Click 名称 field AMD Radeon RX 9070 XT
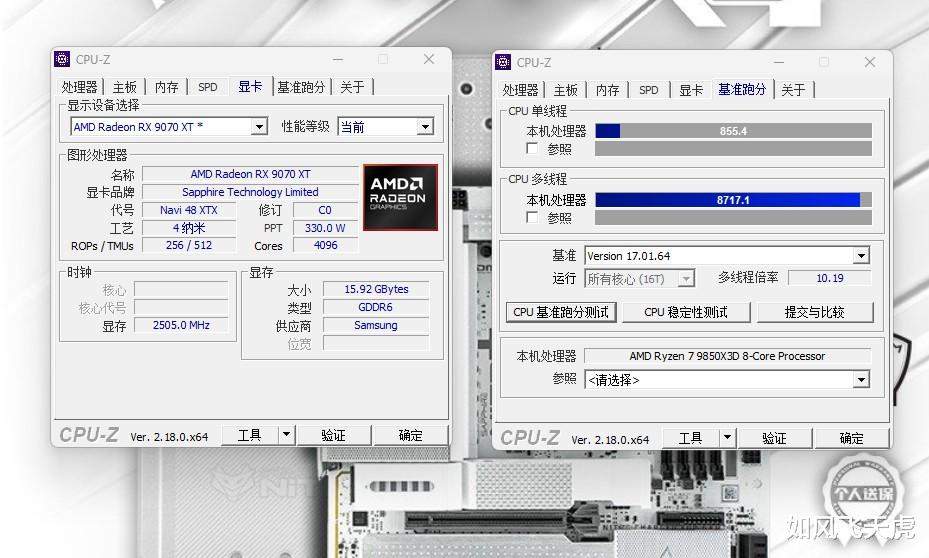929x558 pixels. (250, 174)
